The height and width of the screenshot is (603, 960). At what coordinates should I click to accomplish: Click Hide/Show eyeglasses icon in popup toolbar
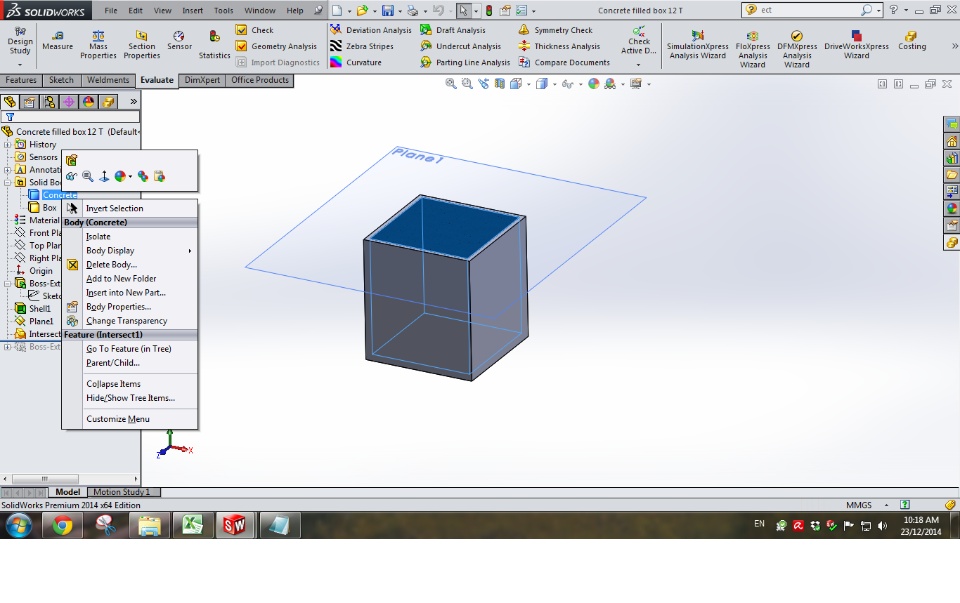pyautogui.click(x=71, y=176)
